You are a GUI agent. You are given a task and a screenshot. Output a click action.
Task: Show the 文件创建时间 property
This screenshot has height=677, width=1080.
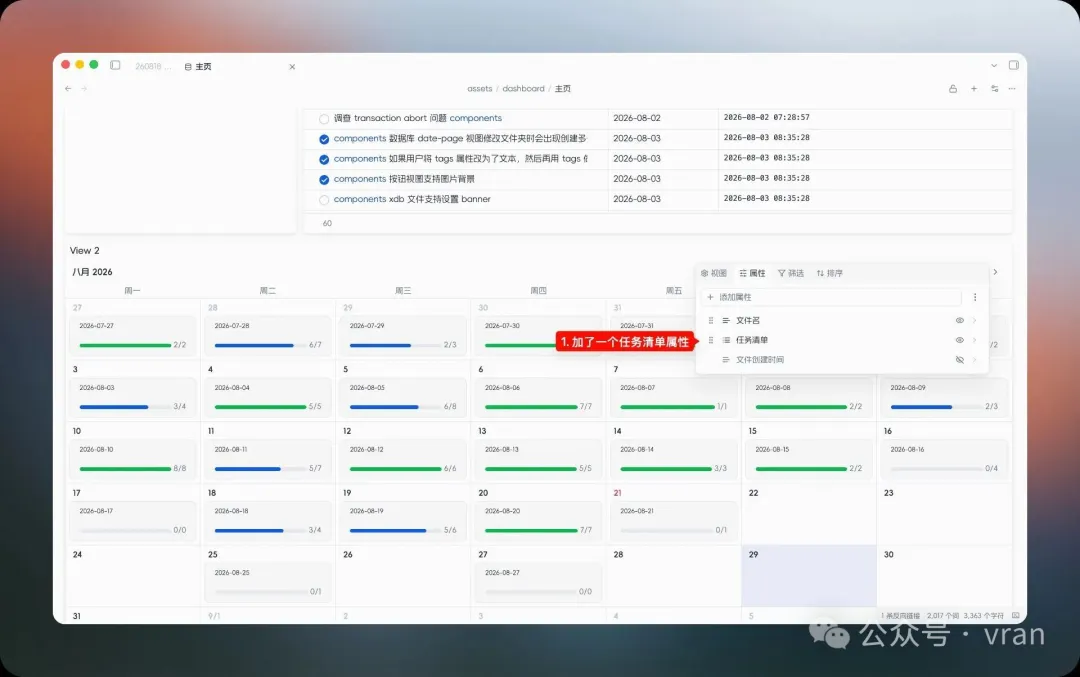tap(959, 360)
